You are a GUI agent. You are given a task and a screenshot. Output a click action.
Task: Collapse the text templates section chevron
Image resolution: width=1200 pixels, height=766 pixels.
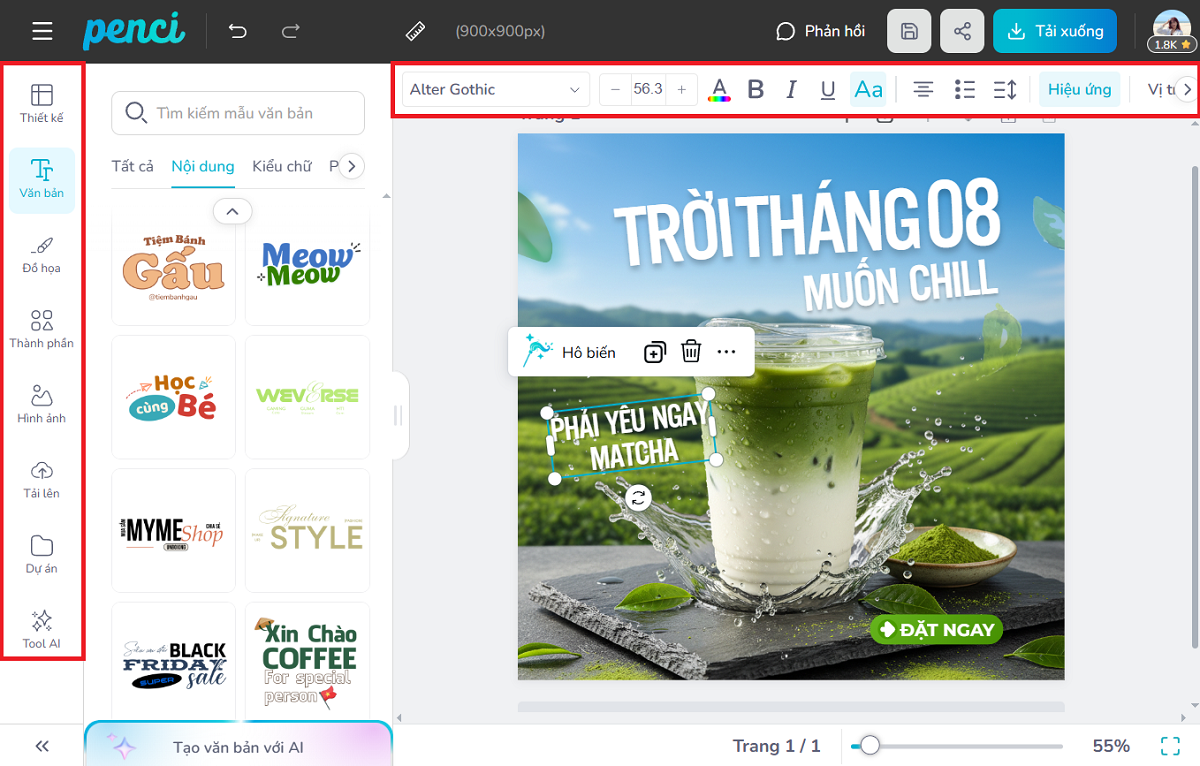232,211
